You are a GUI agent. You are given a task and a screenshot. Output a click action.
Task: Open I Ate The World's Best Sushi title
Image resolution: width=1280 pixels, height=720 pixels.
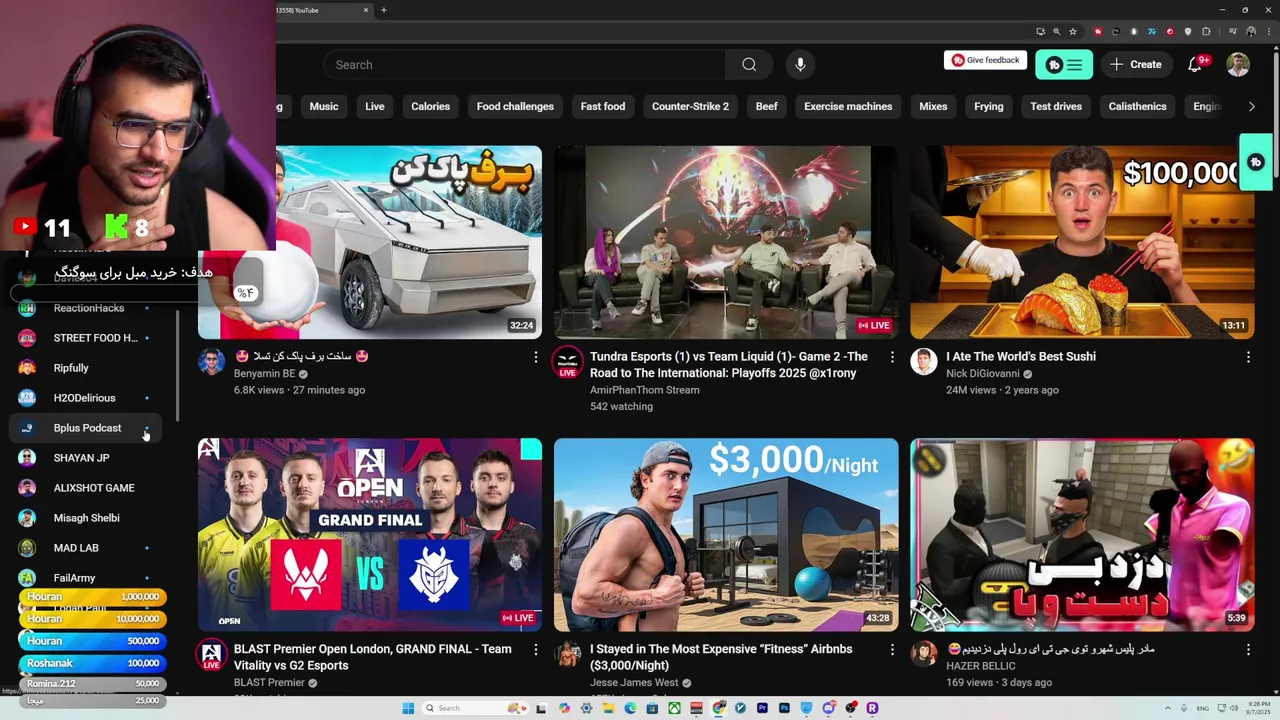tap(1021, 357)
